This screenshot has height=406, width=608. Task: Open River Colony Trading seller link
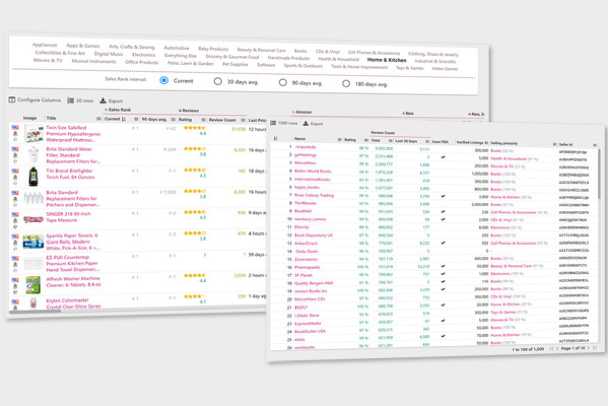314,195
